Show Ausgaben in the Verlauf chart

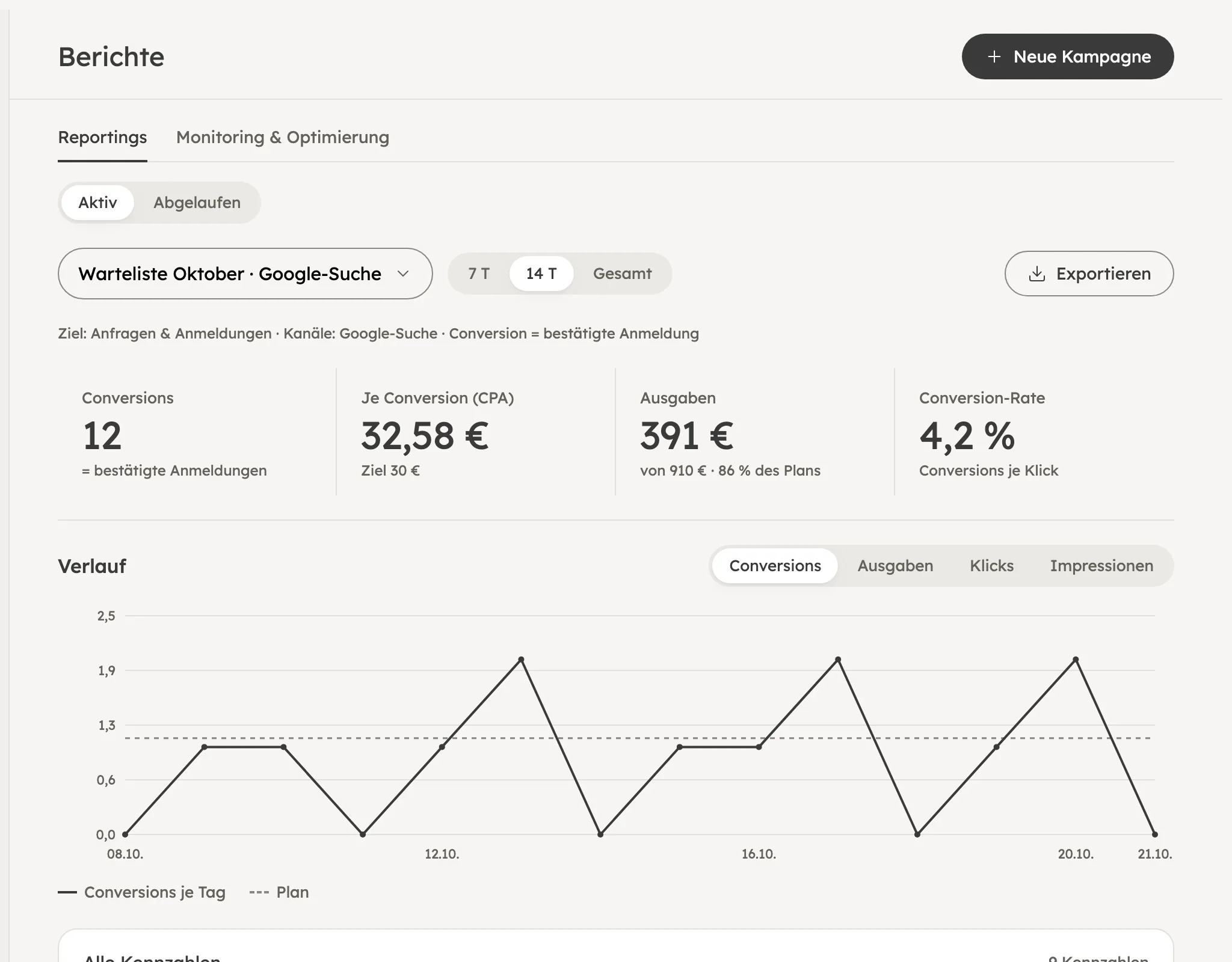tap(895, 566)
